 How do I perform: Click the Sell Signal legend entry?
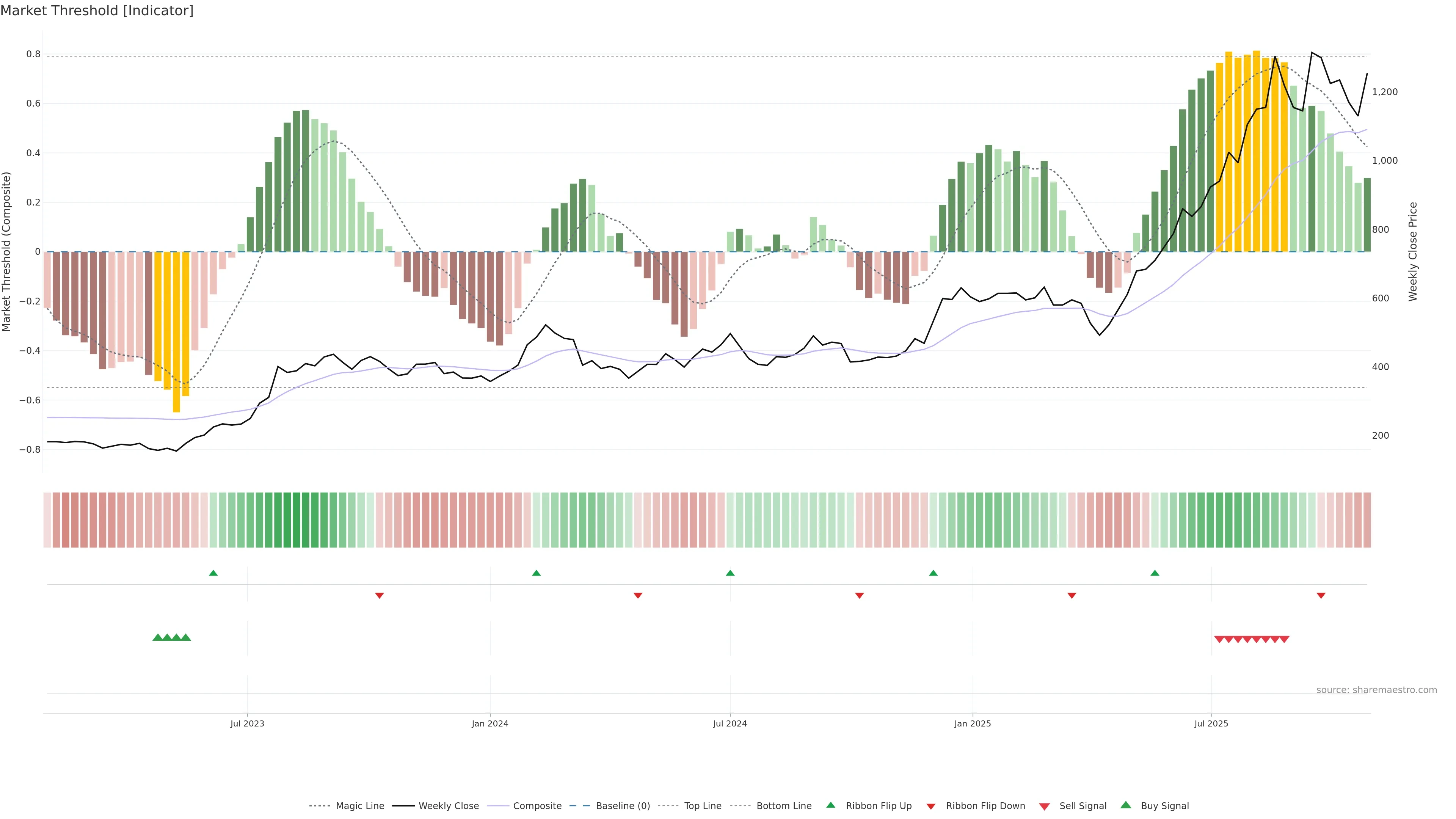coord(1083,806)
